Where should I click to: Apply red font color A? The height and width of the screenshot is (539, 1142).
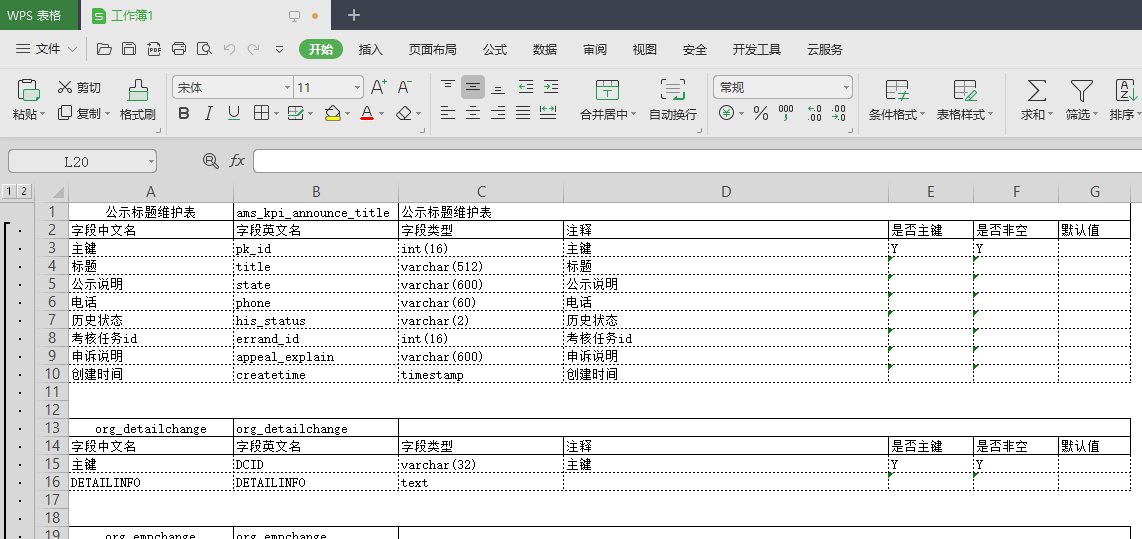[x=367, y=113]
